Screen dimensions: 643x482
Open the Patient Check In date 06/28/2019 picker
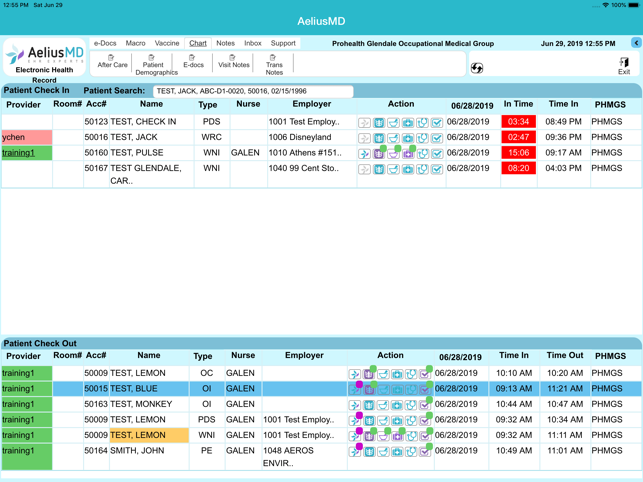[x=472, y=105]
